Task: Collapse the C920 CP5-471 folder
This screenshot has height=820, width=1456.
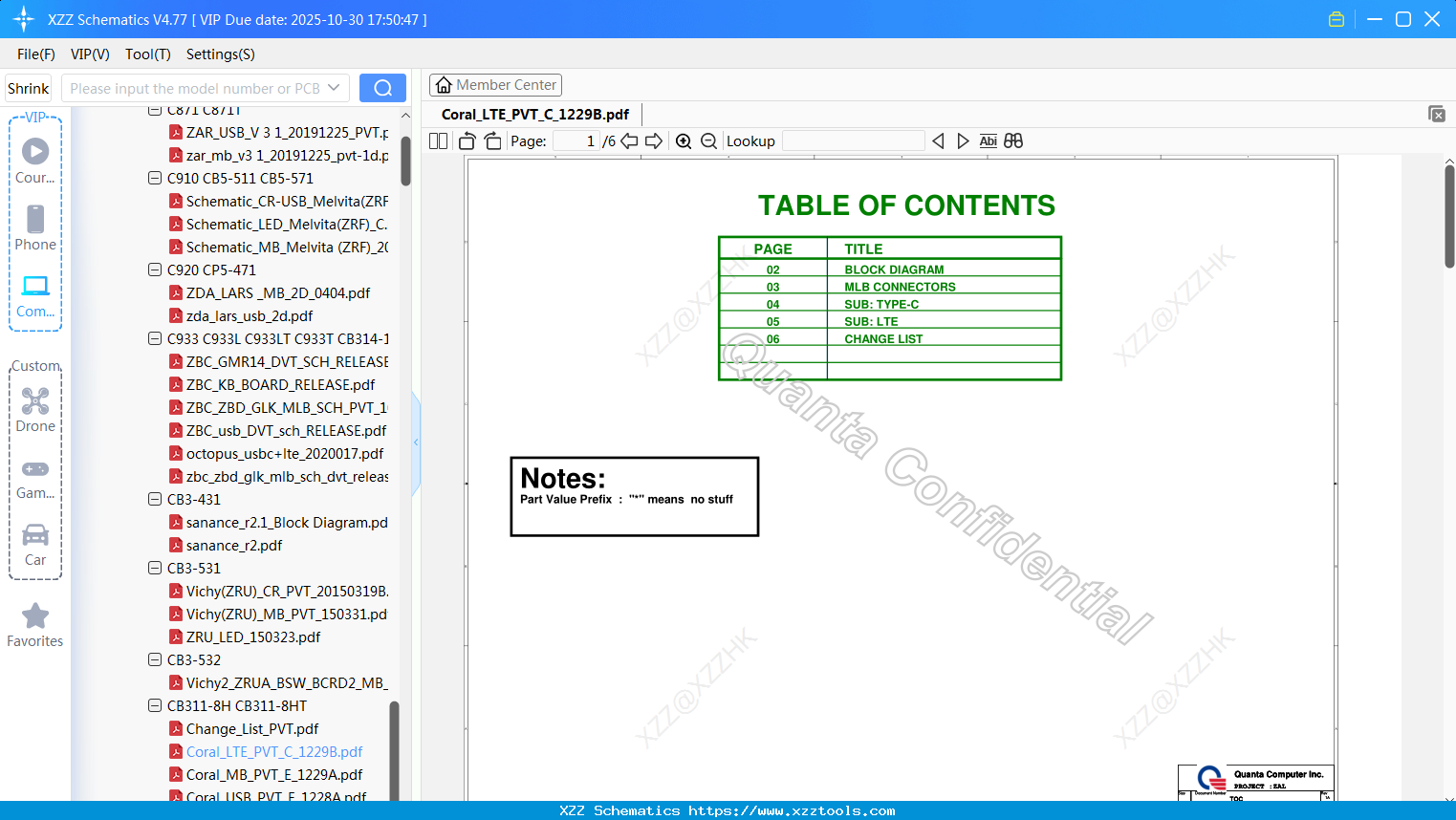Action: 155,270
